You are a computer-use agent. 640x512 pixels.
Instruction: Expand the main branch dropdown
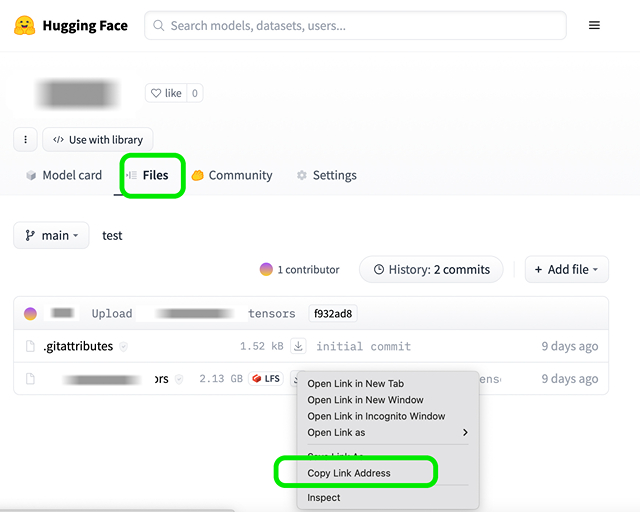(x=51, y=236)
